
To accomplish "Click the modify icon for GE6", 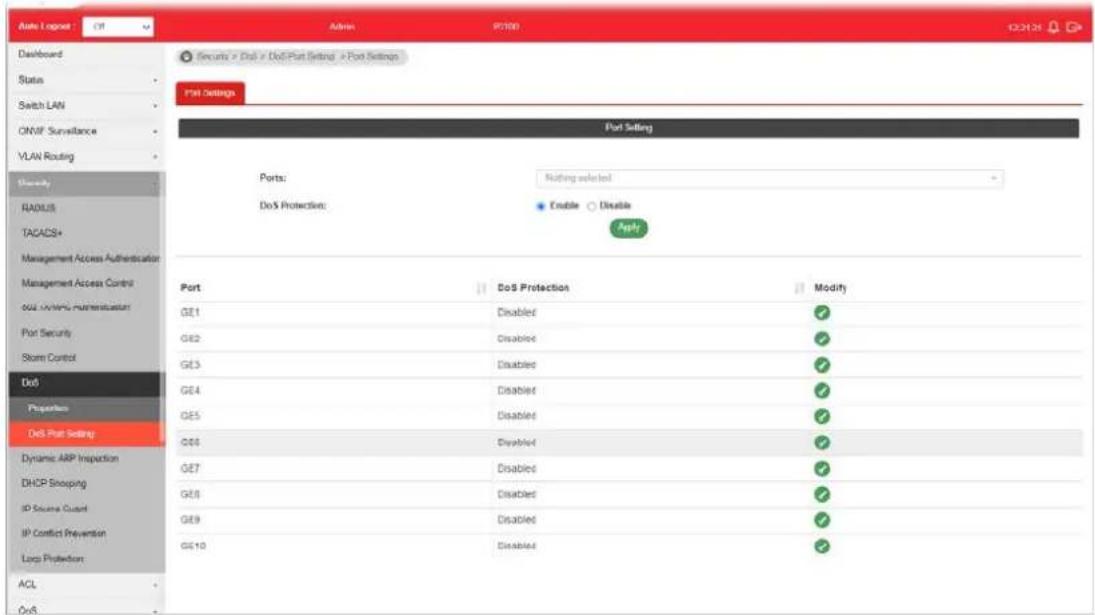I will pos(822,443).
